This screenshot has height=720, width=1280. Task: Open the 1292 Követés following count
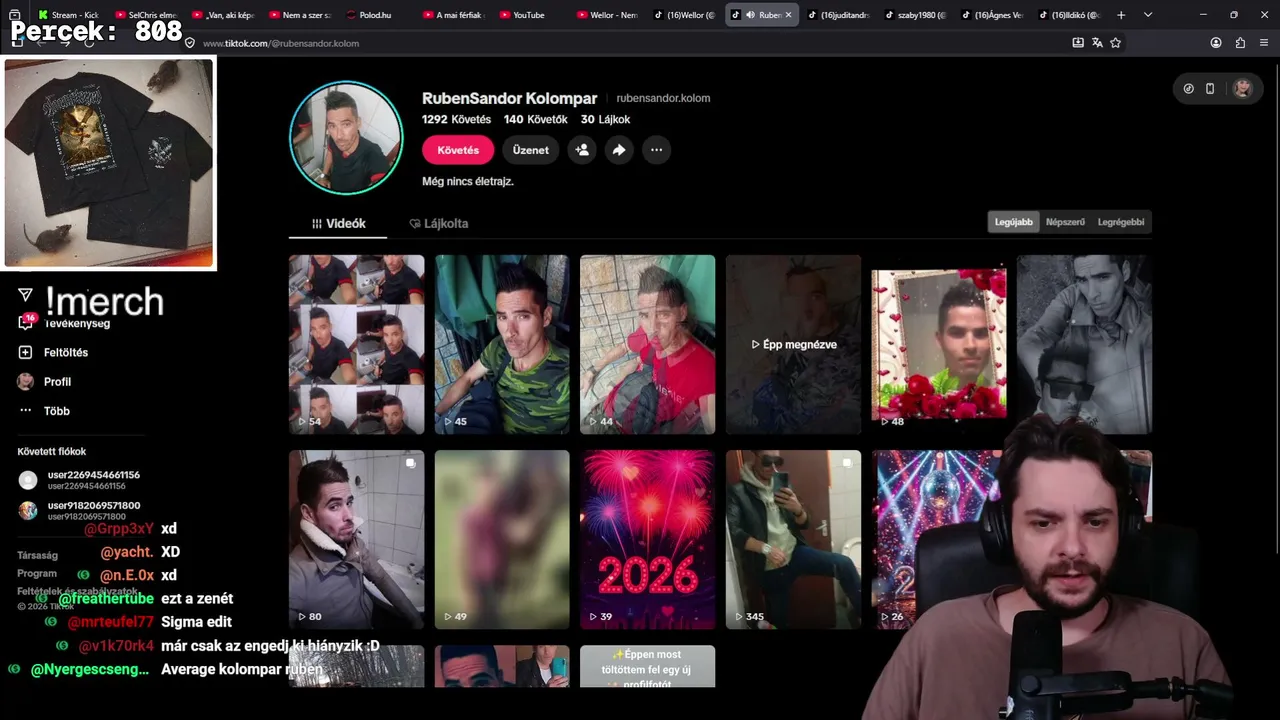456,119
